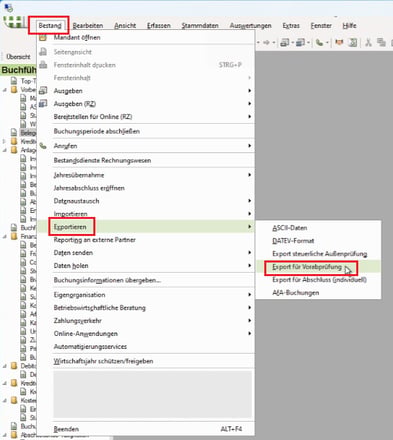The width and height of the screenshot is (393, 440).
Task: Click the folder icon of the Debit... node
Action: point(14,366)
